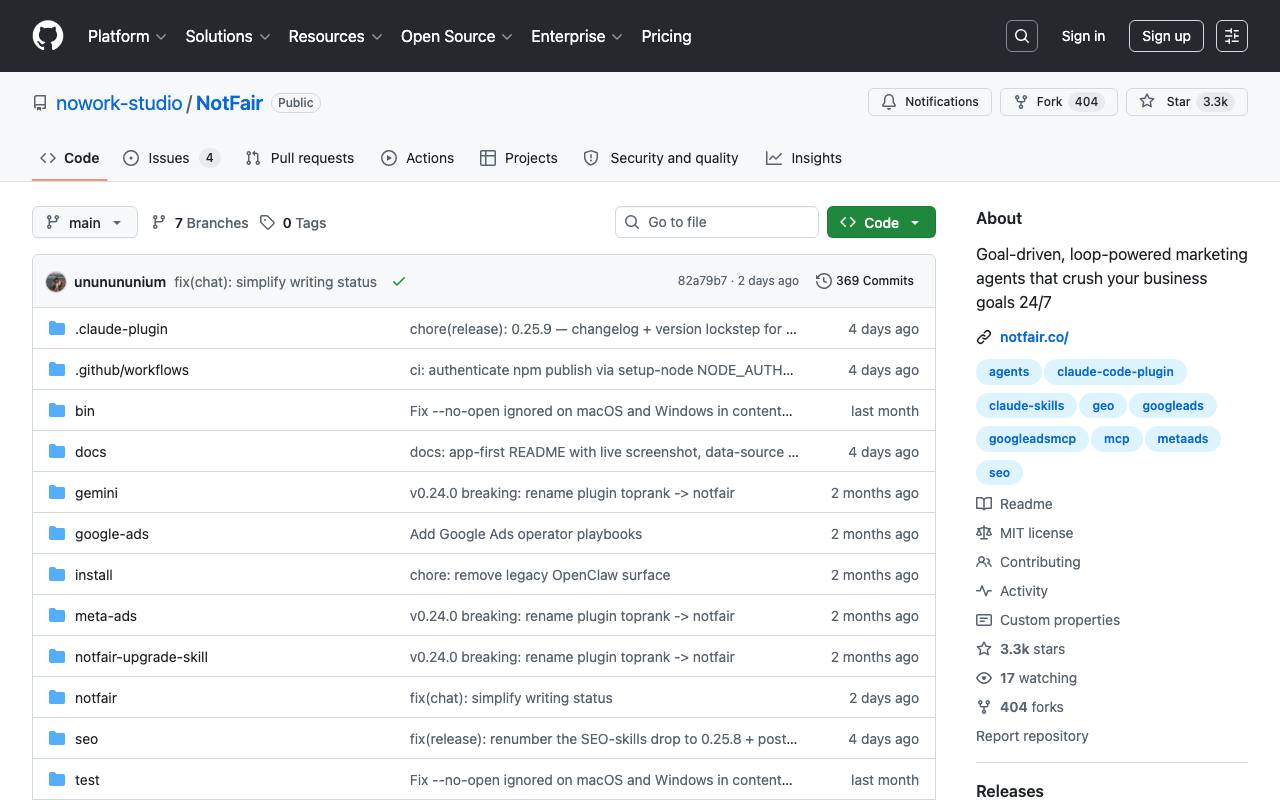Click the eye icon beside 17 watching
The height and width of the screenshot is (800, 1280).
click(984, 678)
